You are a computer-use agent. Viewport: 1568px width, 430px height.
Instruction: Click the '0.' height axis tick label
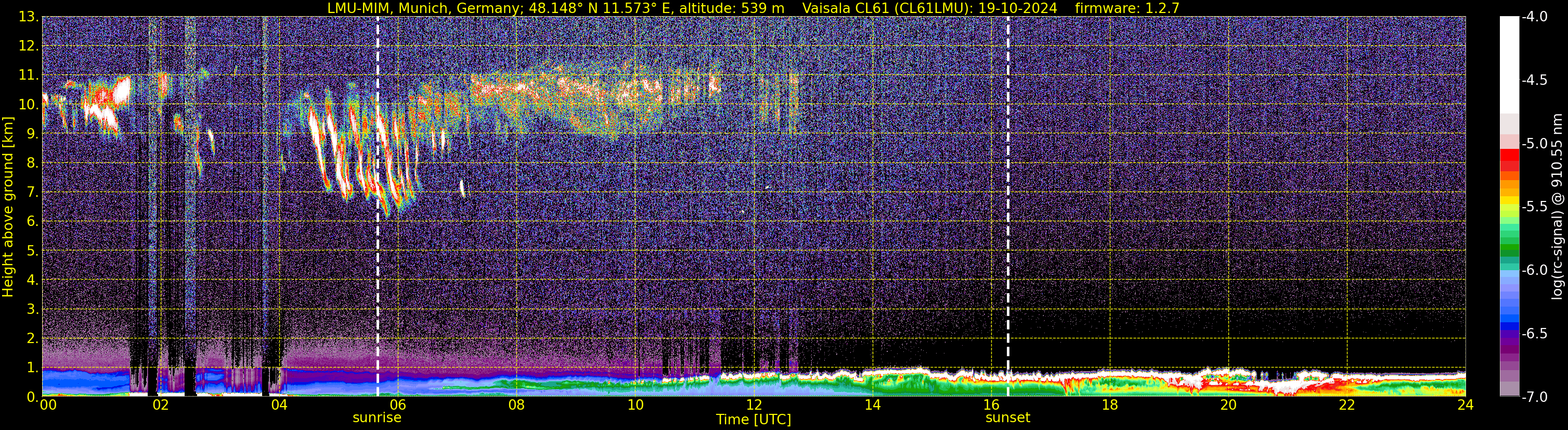pos(32,397)
